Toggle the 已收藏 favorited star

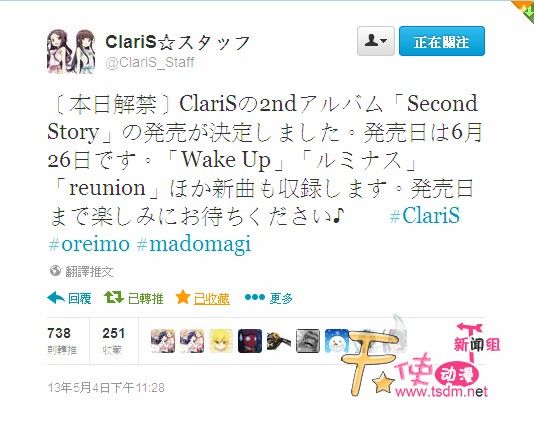point(203,298)
